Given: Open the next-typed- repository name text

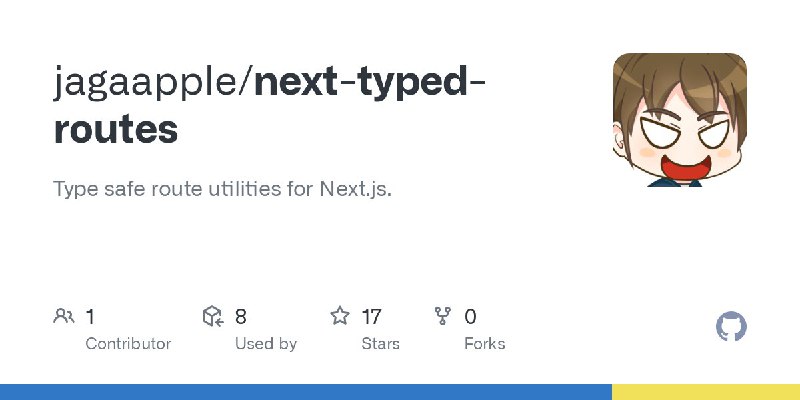Looking at the screenshot, I should 369,82.
